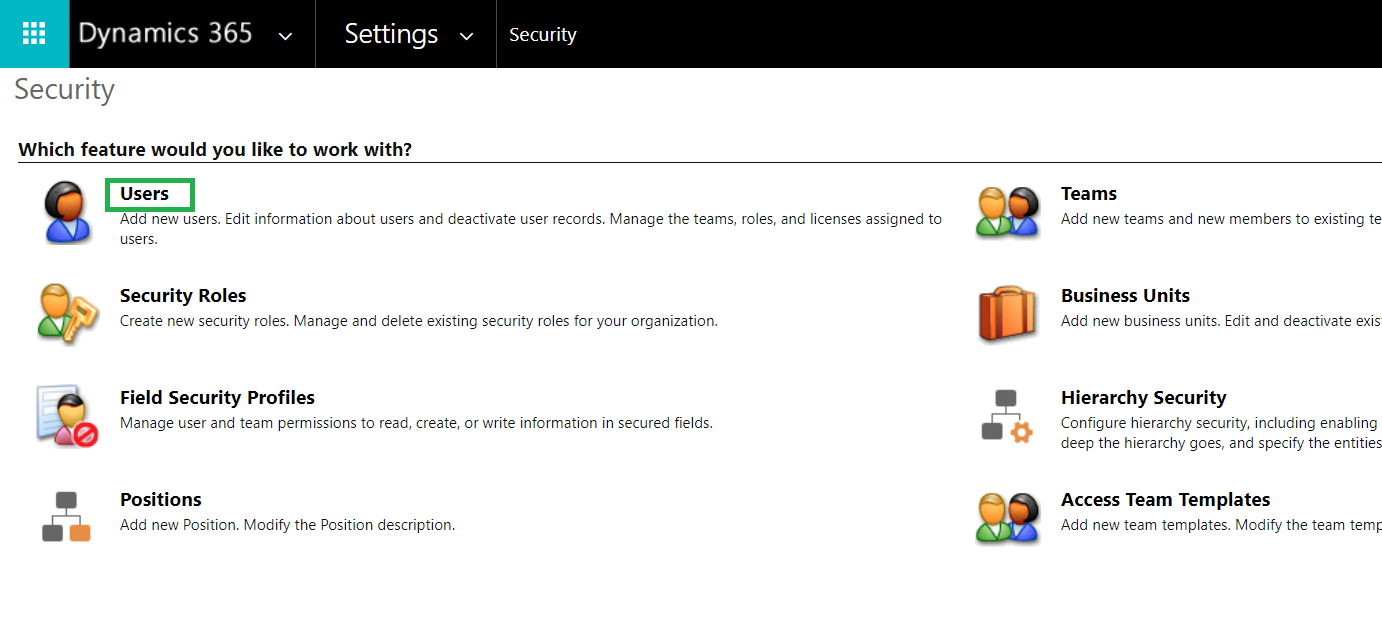1382x636 pixels.
Task: Click the Positions hierarchy icon
Action: click(x=66, y=517)
